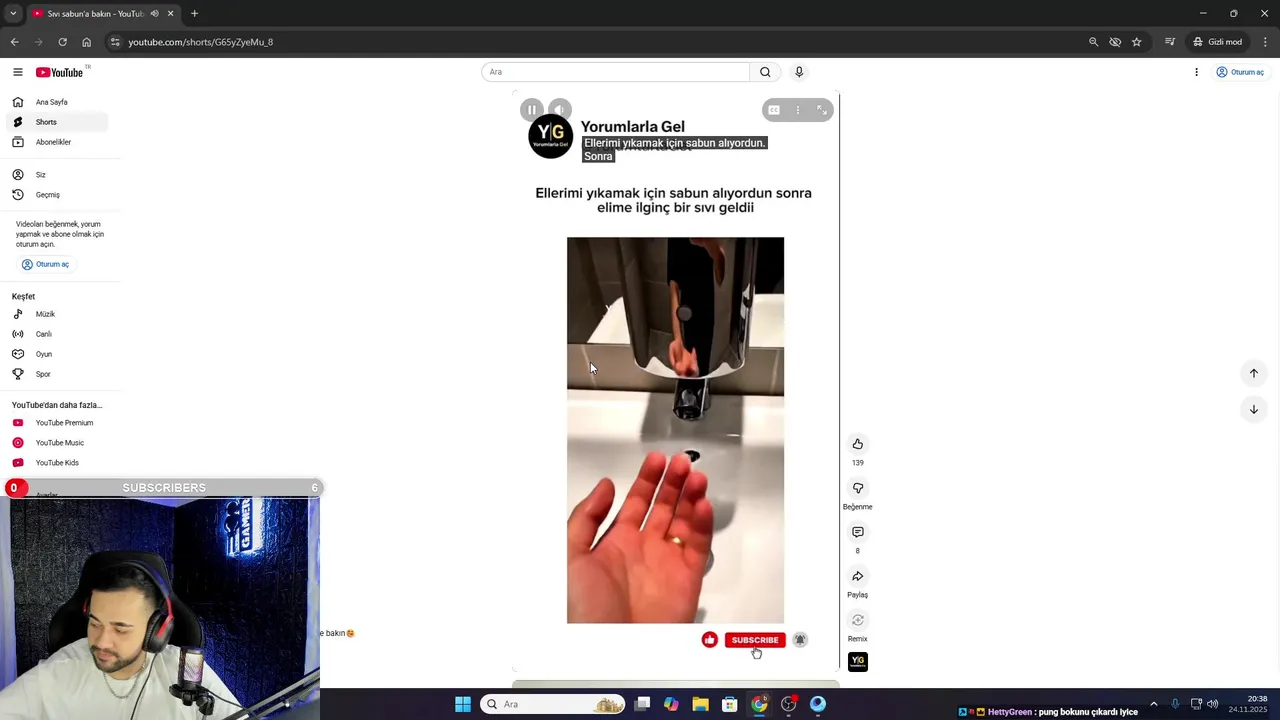
Task: Reload the page
Action: (x=62, y=42)
